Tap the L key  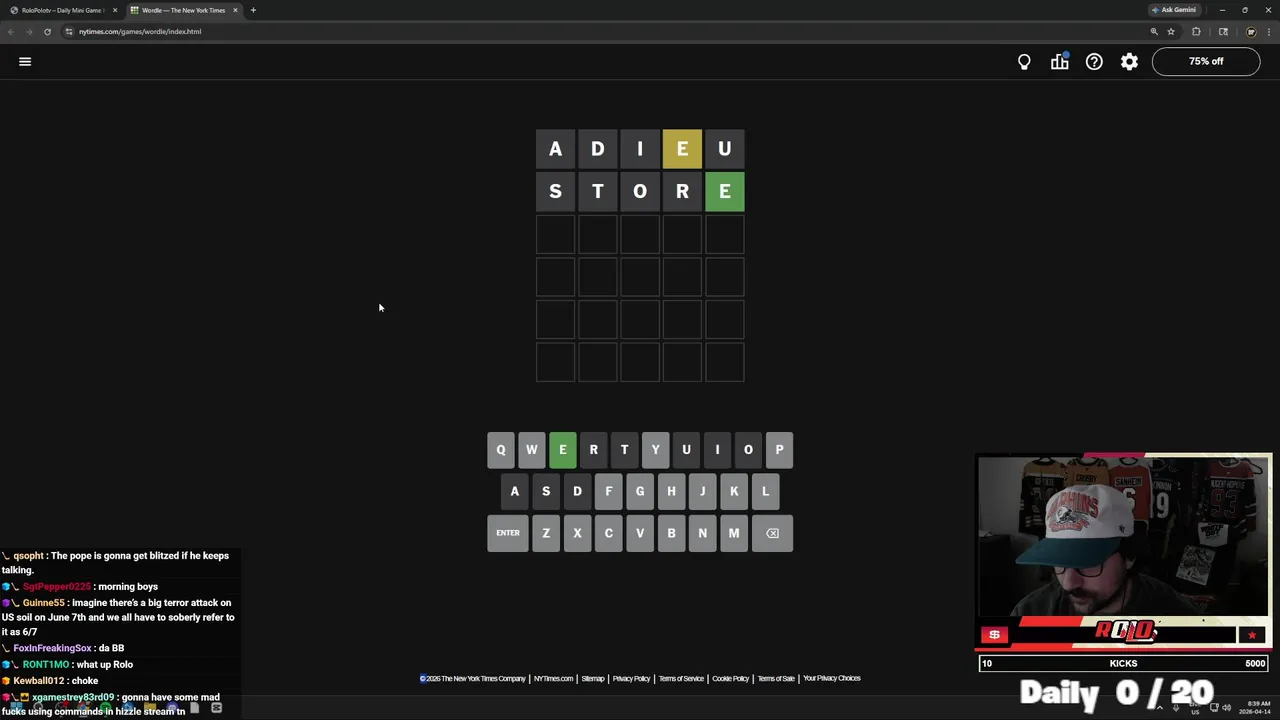tap(766, 491)
